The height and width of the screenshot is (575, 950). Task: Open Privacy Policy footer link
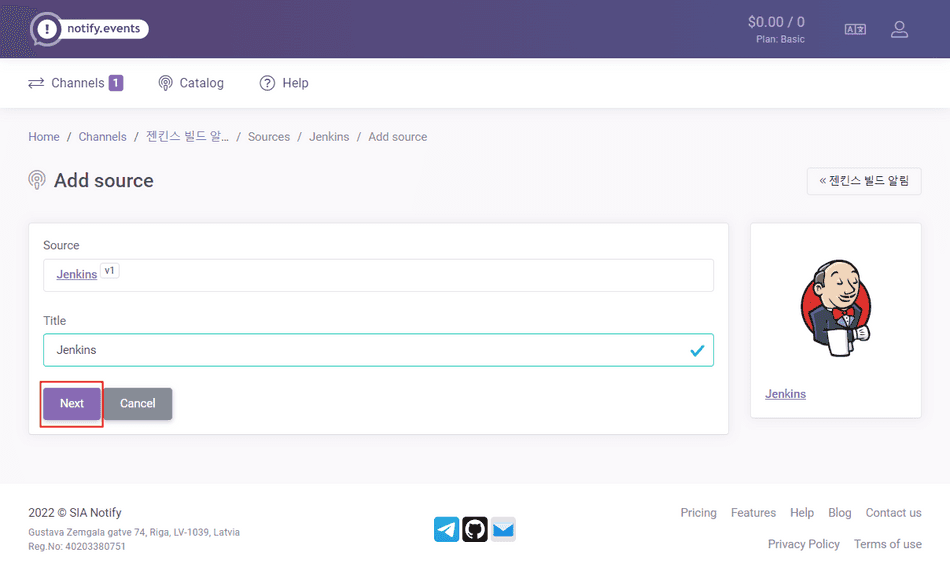coord(803,544)
